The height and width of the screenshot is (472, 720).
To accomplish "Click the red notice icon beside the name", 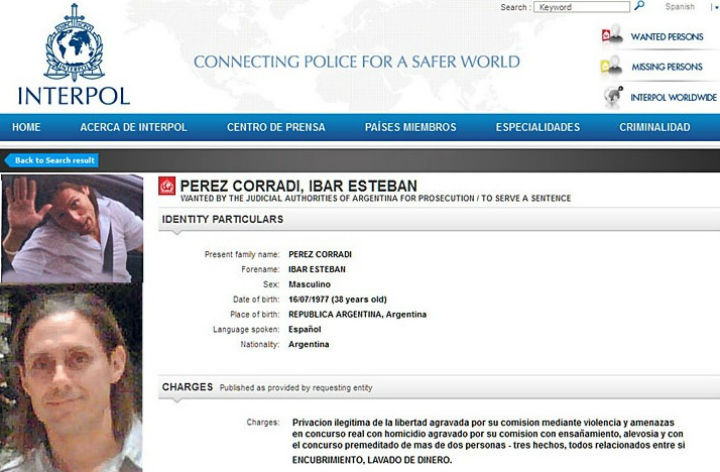I will click(167, 186).
